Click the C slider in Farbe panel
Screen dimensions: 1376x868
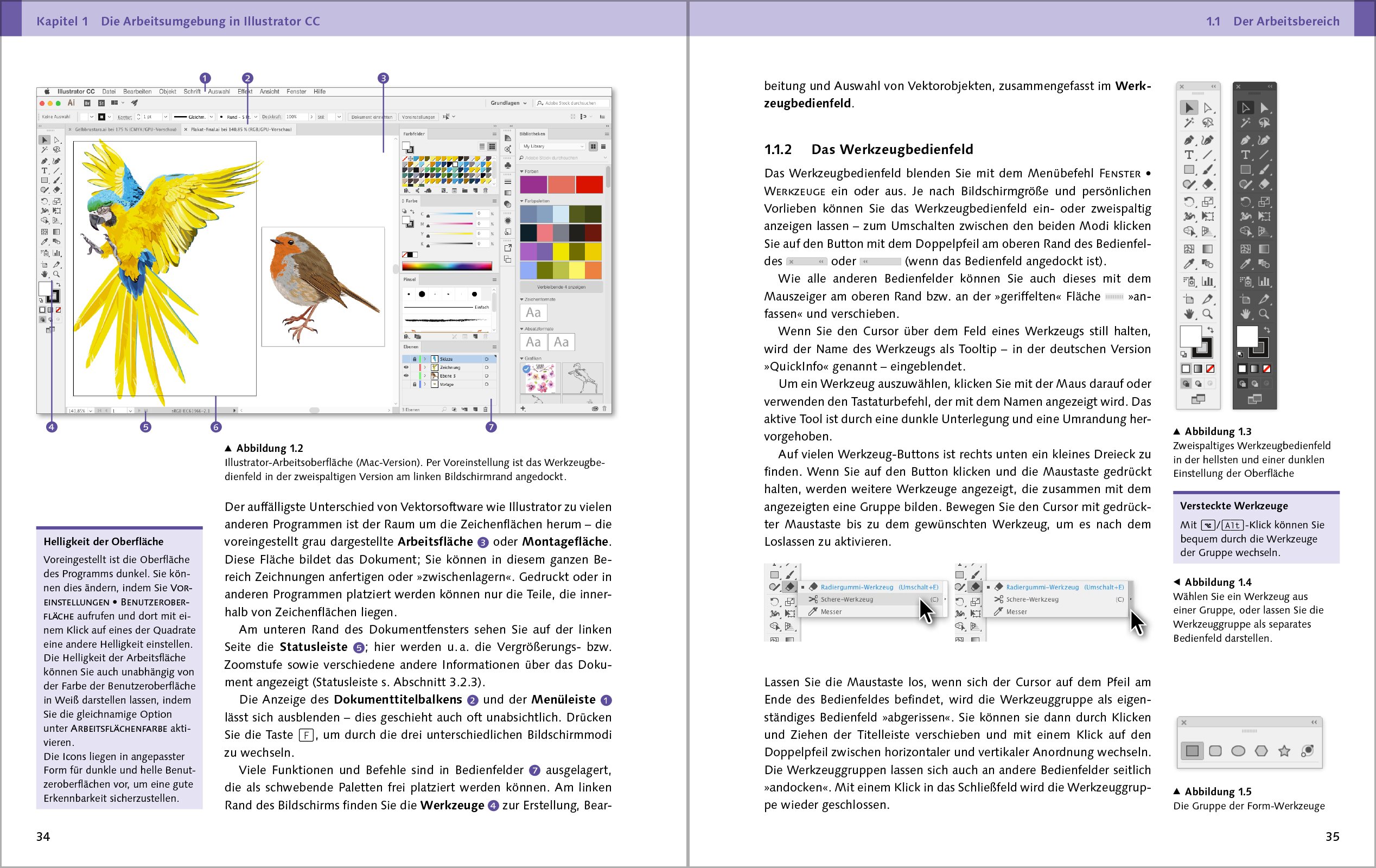449,214
